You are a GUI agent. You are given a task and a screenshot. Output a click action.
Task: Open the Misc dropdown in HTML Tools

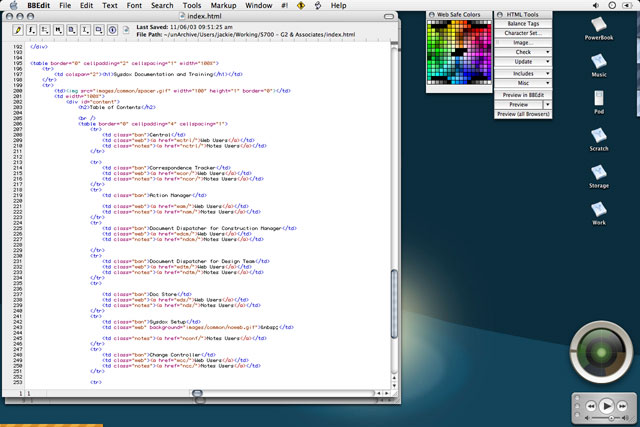tap(524, 83)
